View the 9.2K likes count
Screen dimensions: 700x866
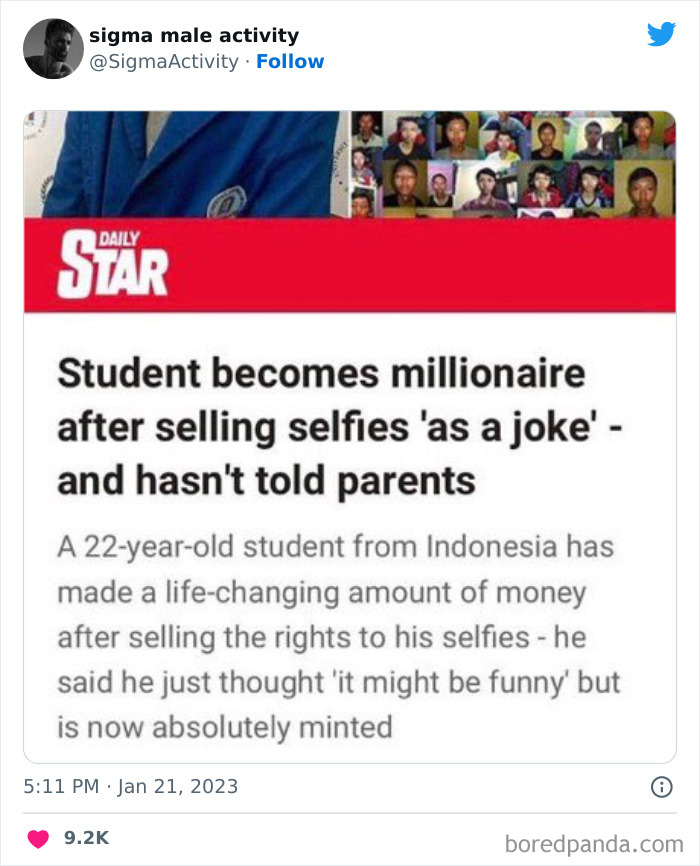pyautogui.click(x=86, y=838)
